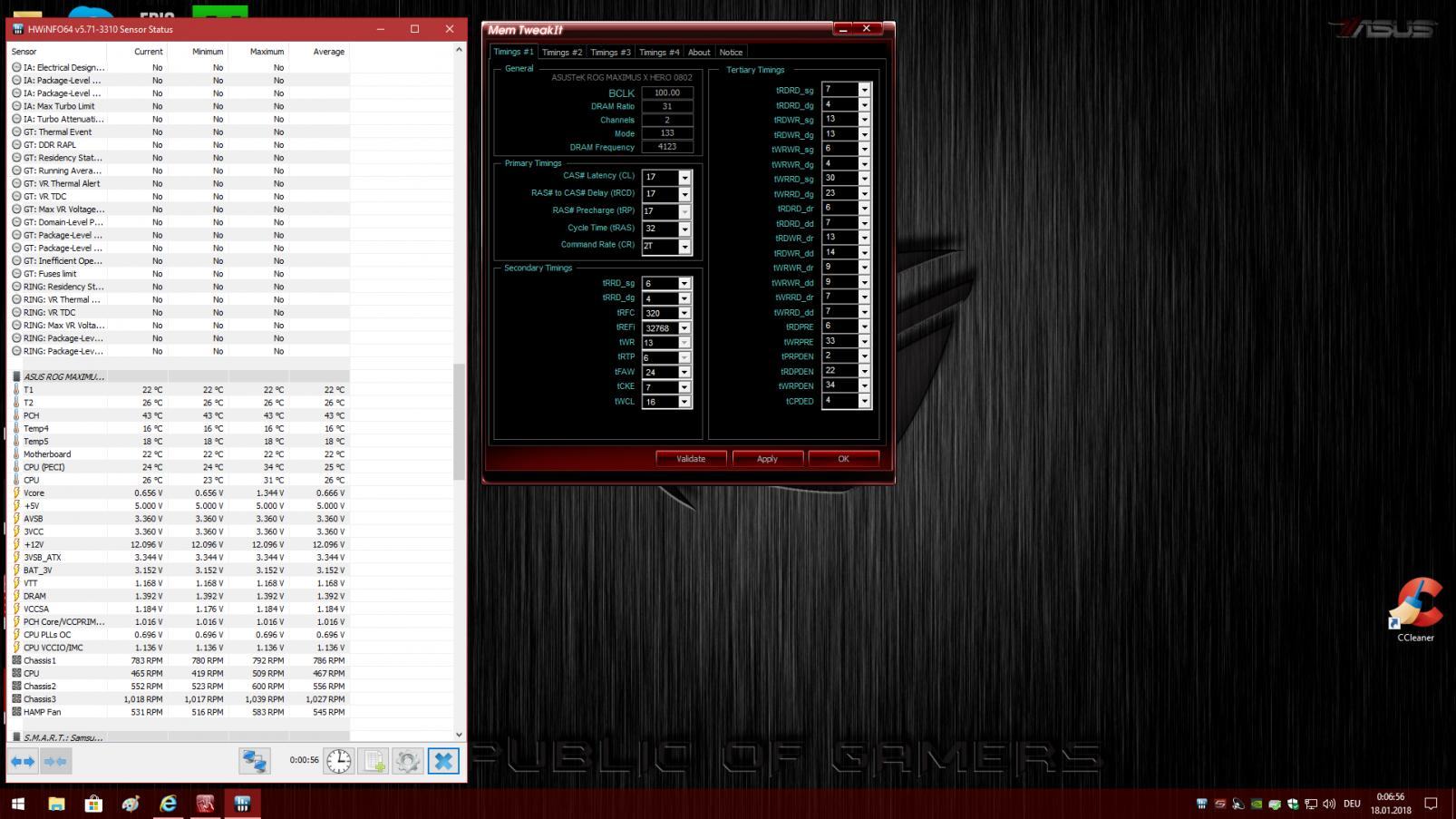Select the S.M.A.R.T.: Samsu... sensor group row
The image size is (1456, 819).
click(x=180, y=737)
